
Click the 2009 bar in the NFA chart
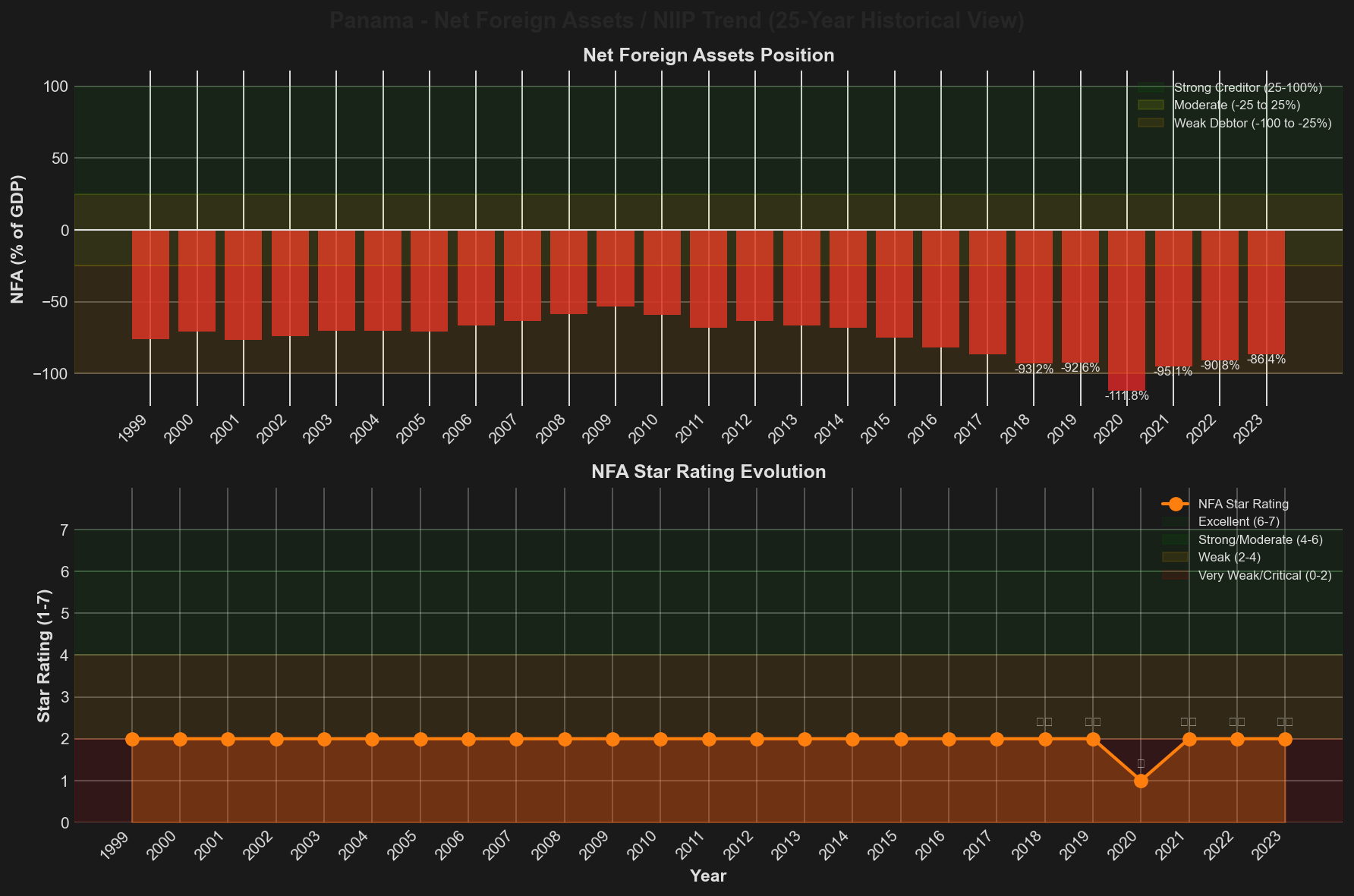click(x=615, y=268)
